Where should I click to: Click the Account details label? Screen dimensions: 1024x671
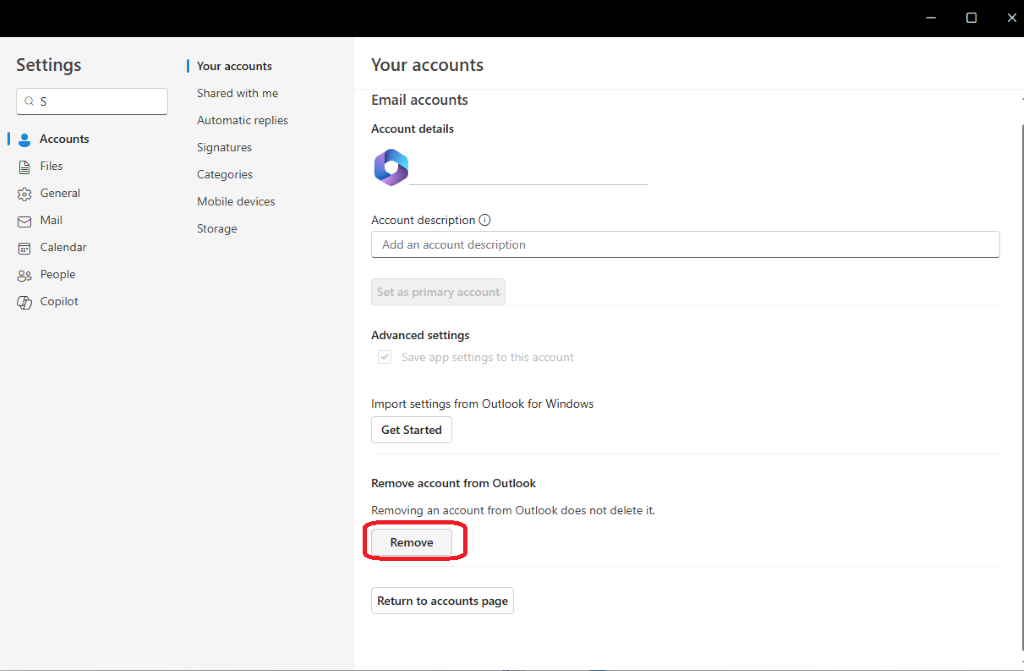click(x=412, y=129)
